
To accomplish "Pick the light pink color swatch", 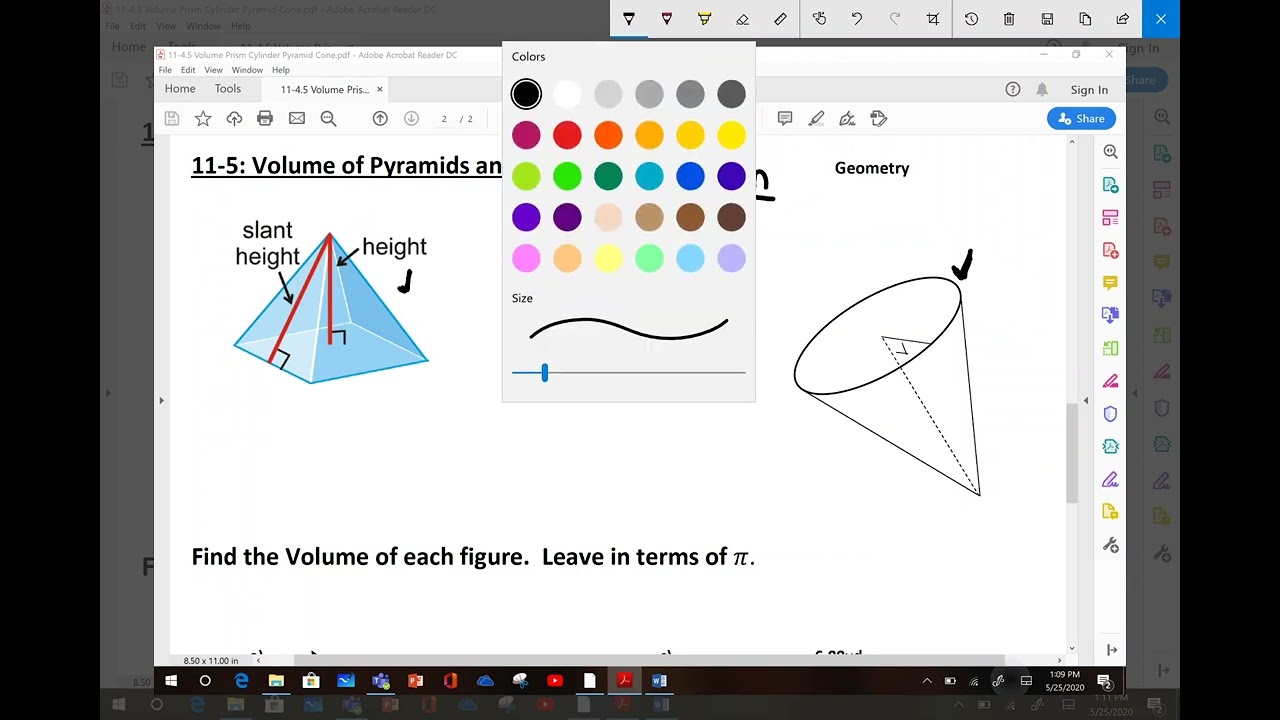I will (x=526, y=258).
